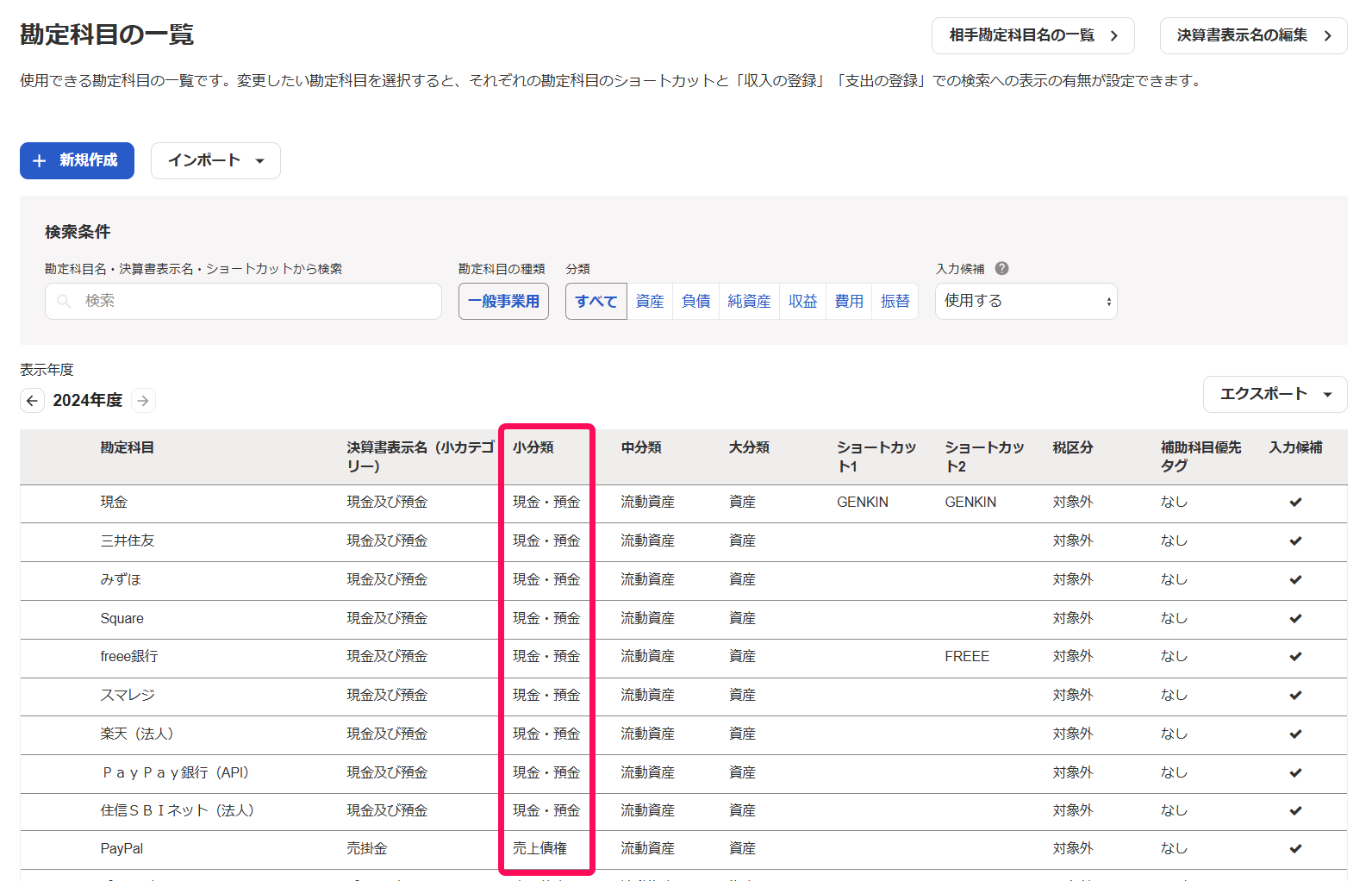The height and width of the screenshot is (881, 1372).
Task: Click the checkmark in the Square row
Action: 1295,618
